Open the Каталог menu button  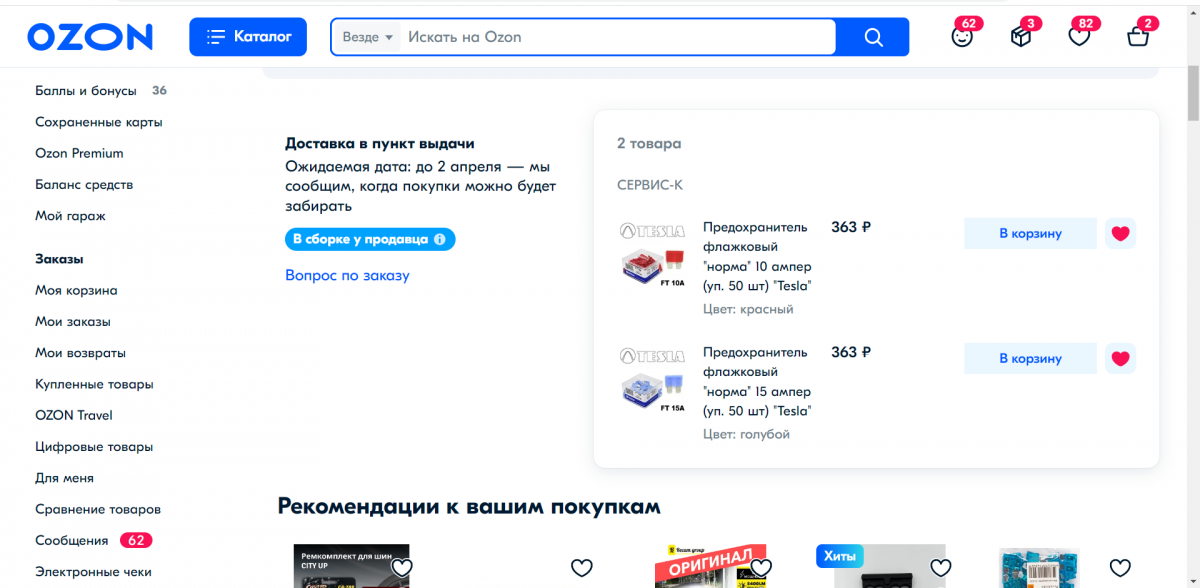248,37
